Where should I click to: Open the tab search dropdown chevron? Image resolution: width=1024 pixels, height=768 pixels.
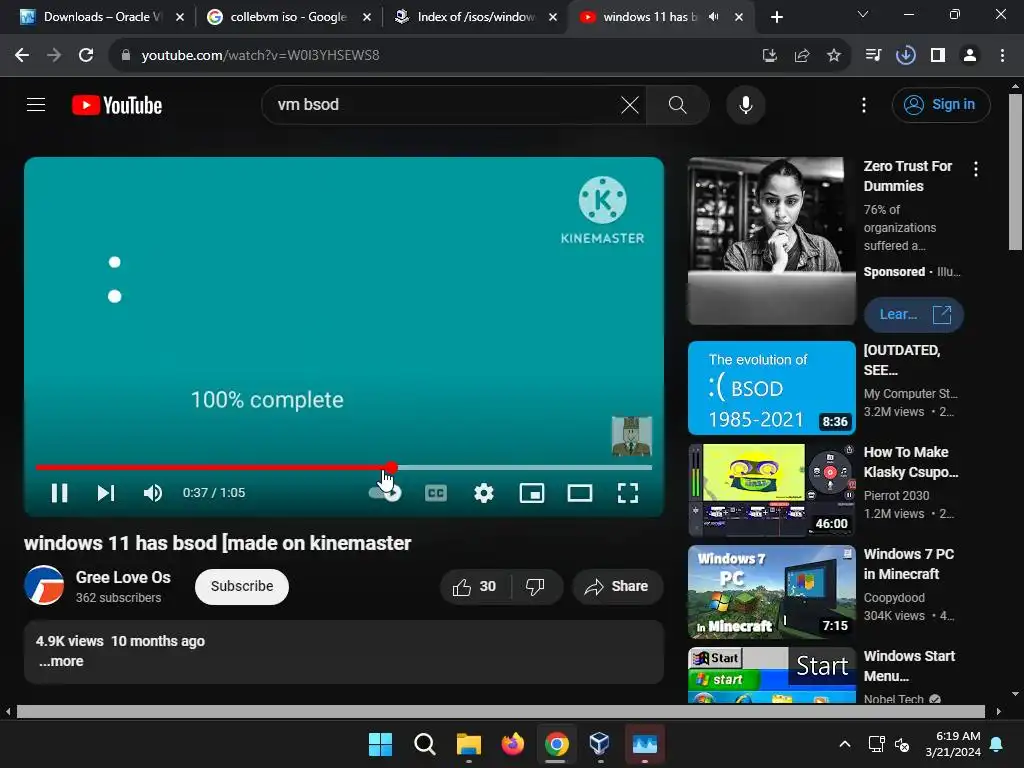pyautogui.click(x=863, y=14)
